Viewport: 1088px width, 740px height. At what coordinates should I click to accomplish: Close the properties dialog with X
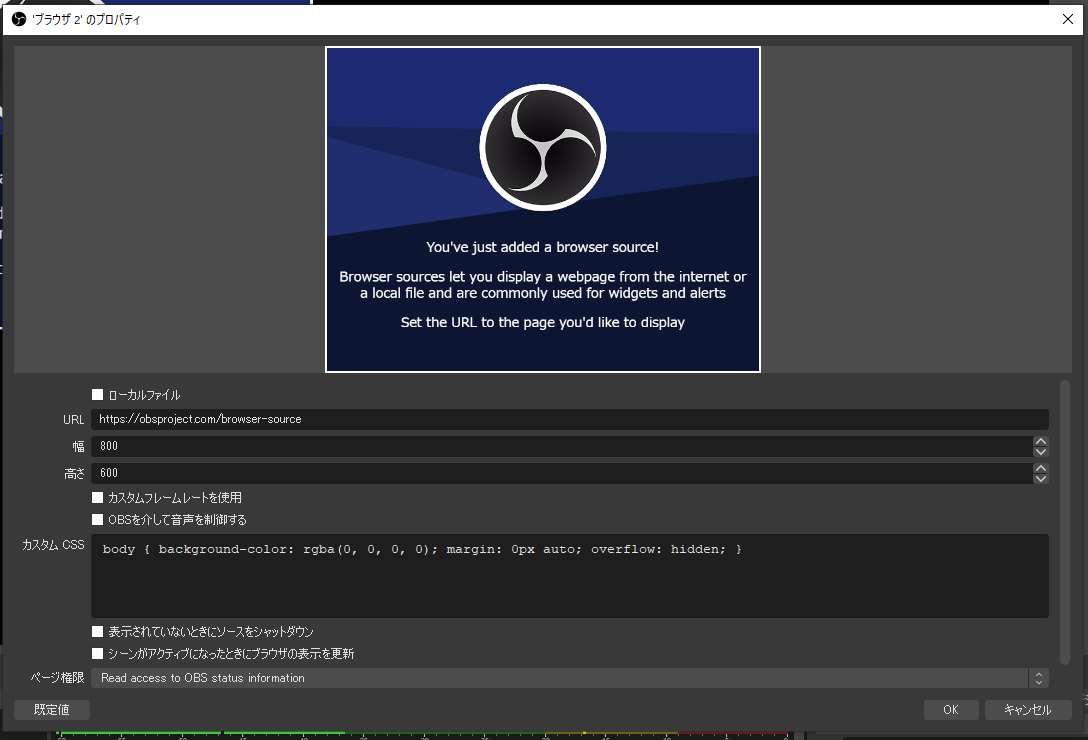point(1068,19)
